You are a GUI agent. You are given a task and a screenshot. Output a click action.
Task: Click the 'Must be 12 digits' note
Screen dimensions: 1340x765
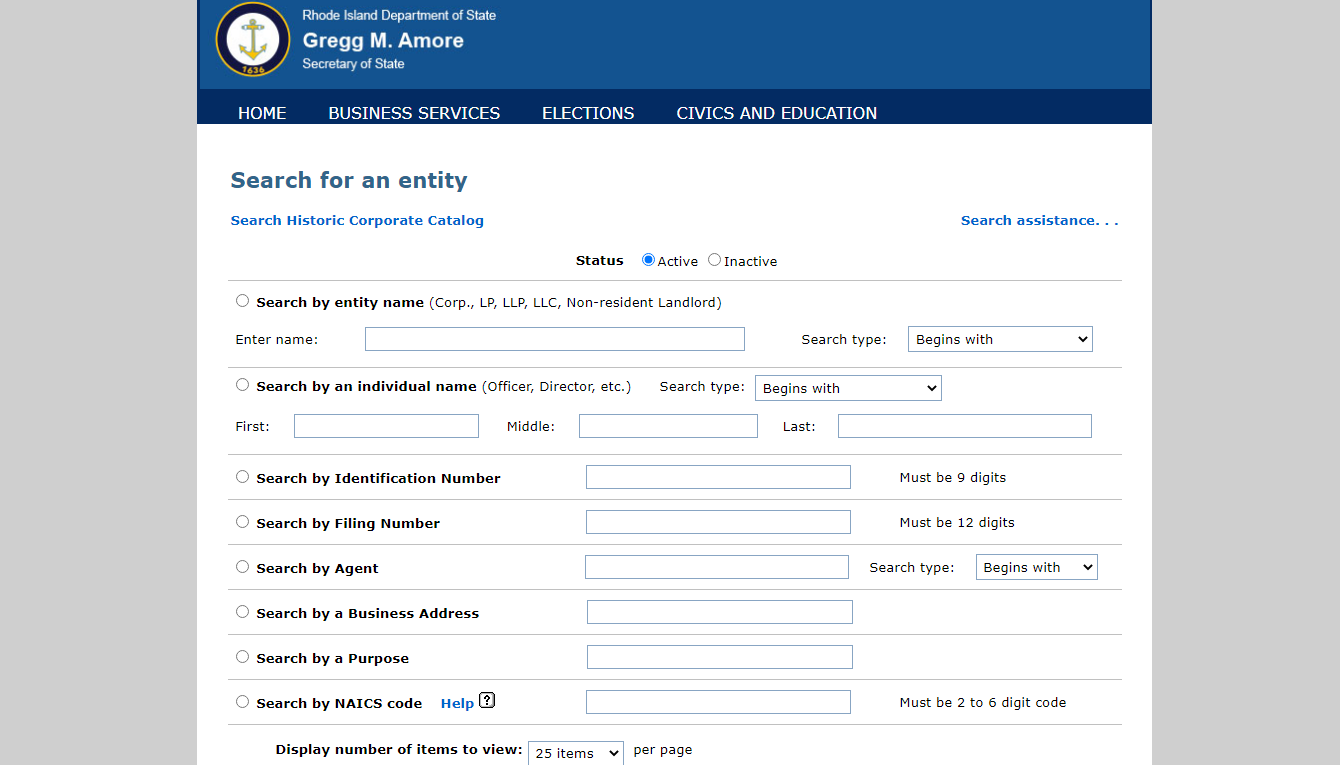(957, 522)
